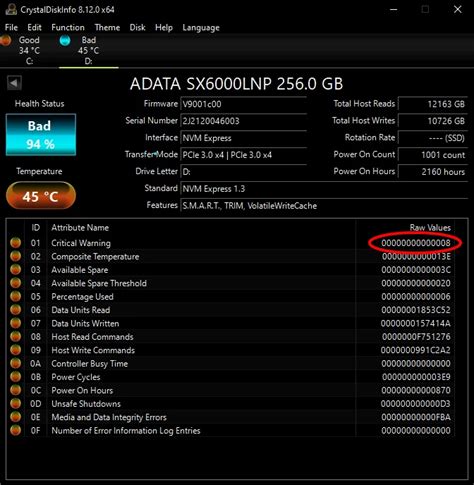Click the CrystalDiskInfo app icon in title bar
This screenshot has height=485, width=474.
point(11,9)
